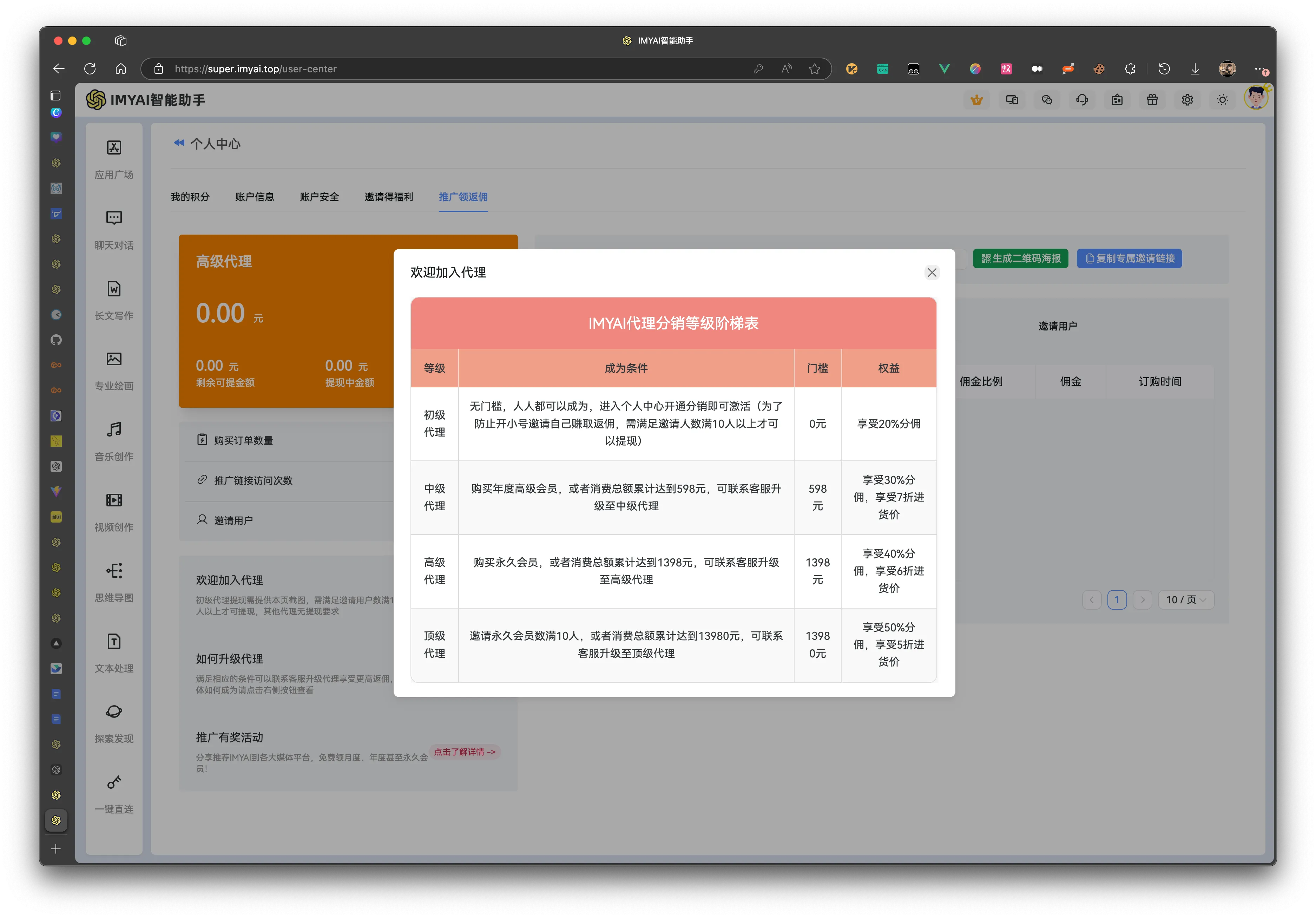Screen dimensions: 1316x918
Task: Go to previous page in pagination
Action: point(1091,600)
